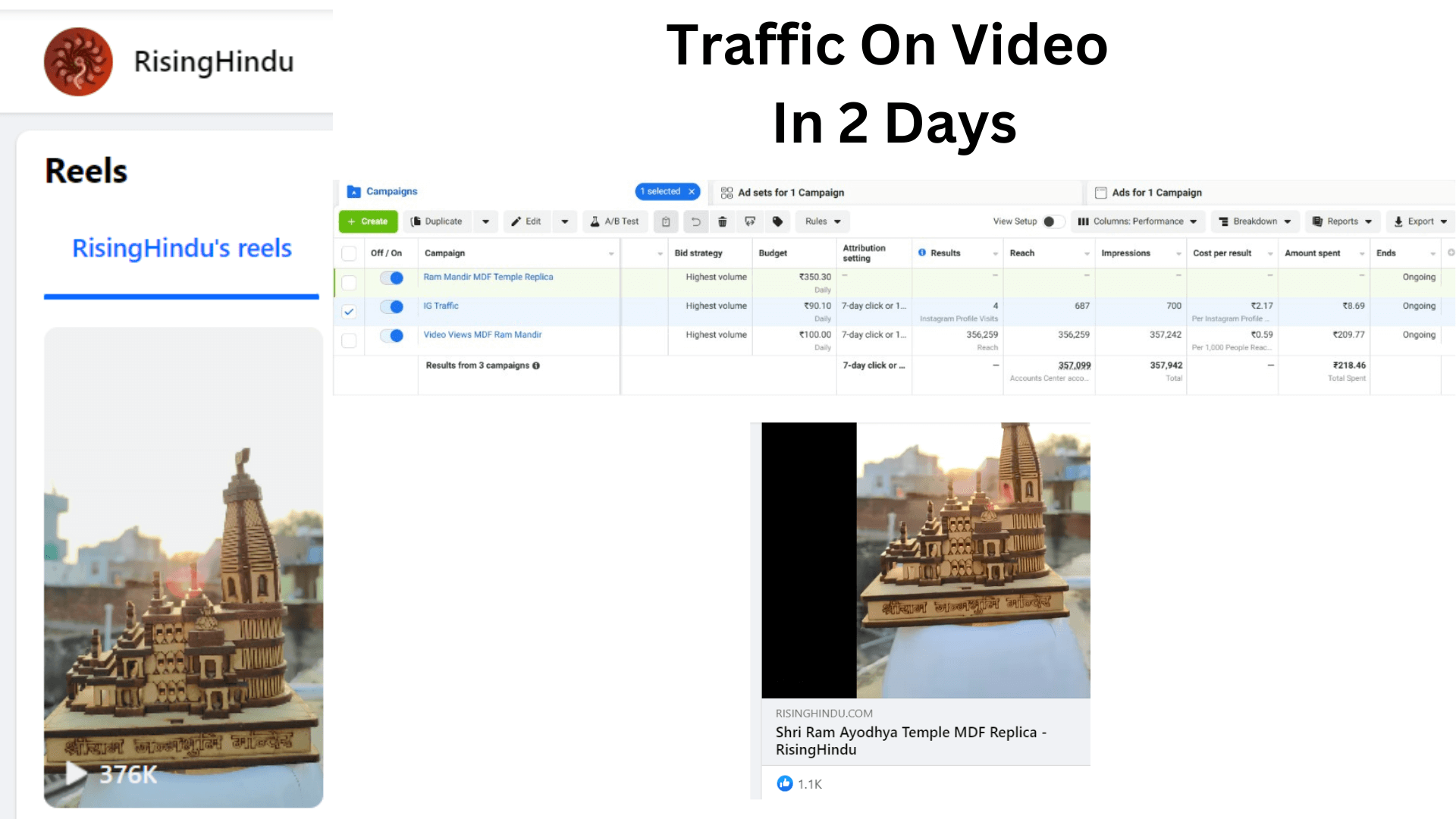Click the green Create button
1456x819 pixels.
(x=368, y=221)
